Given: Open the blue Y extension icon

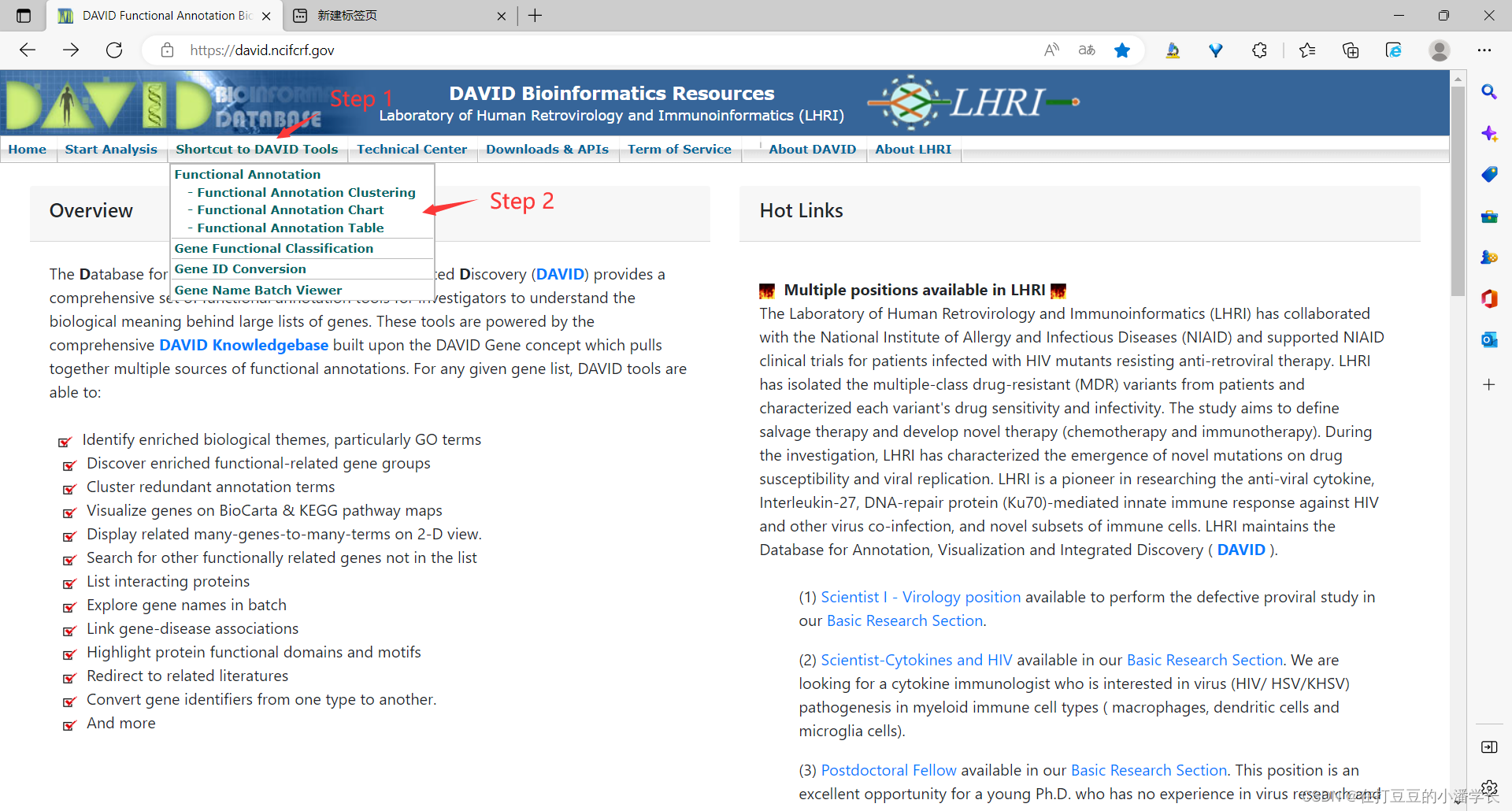Looking at the screenshot, I should (1216, 50).
